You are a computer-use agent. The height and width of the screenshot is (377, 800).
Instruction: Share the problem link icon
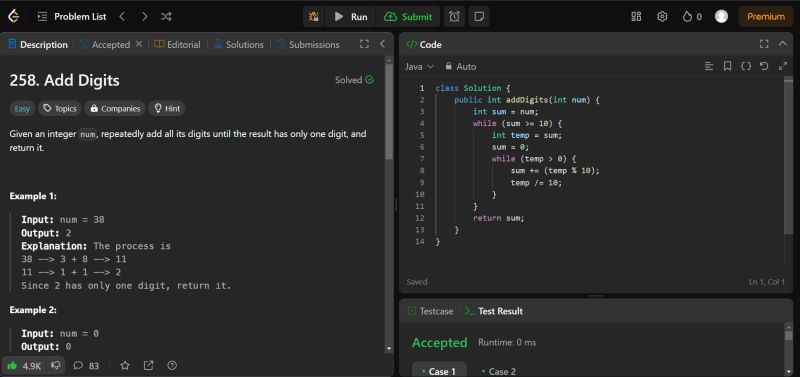(148, 365)
